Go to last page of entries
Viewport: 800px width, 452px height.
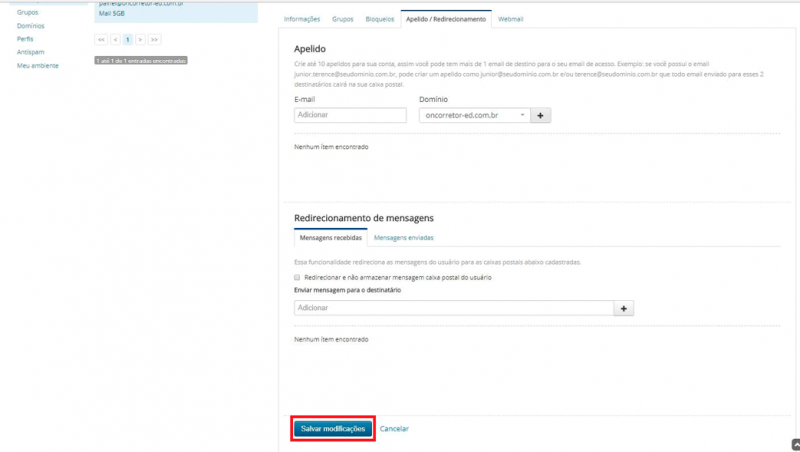(155, 40)
